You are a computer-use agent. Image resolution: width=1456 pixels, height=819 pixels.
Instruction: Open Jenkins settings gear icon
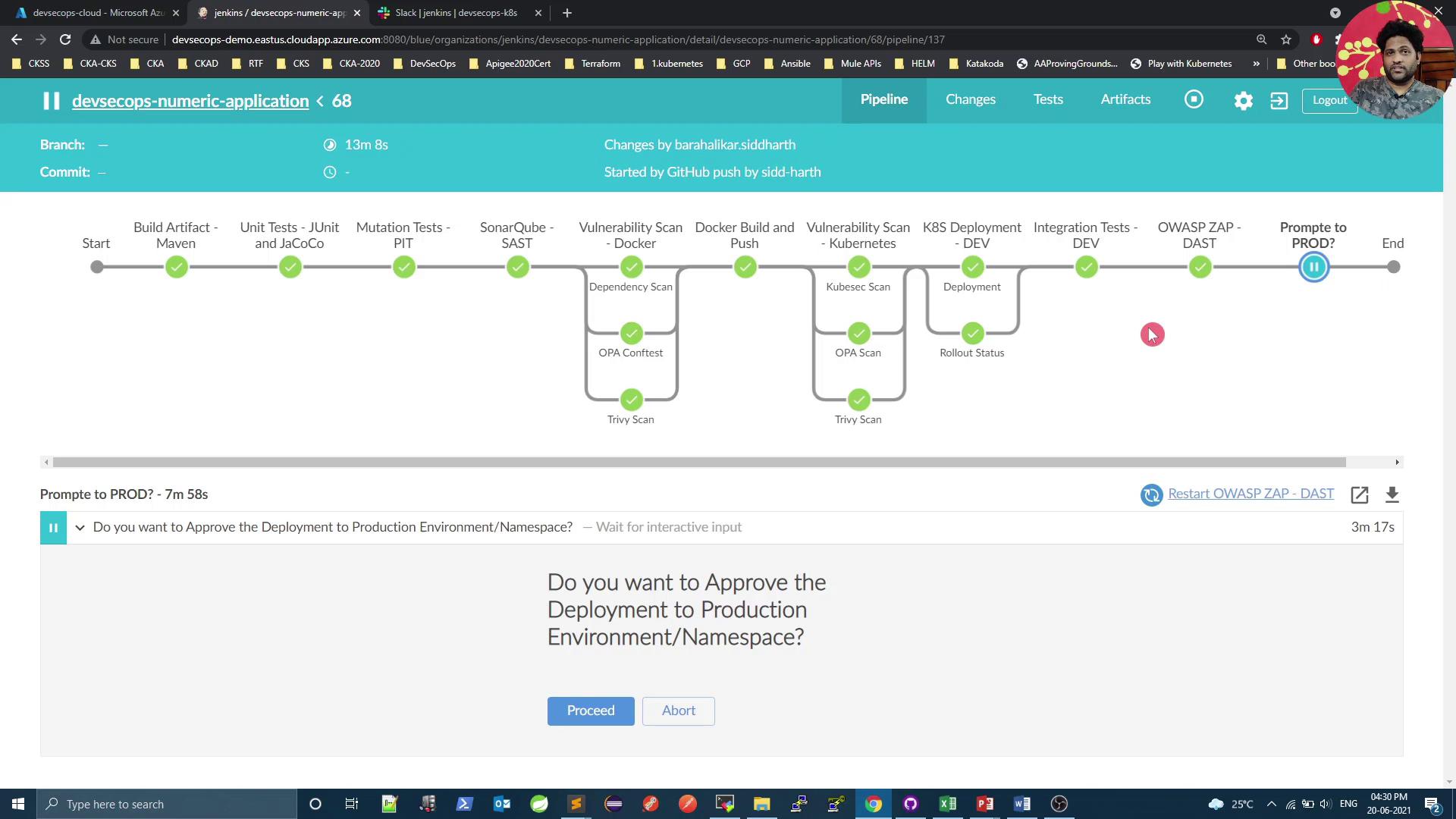point(1243,101)
